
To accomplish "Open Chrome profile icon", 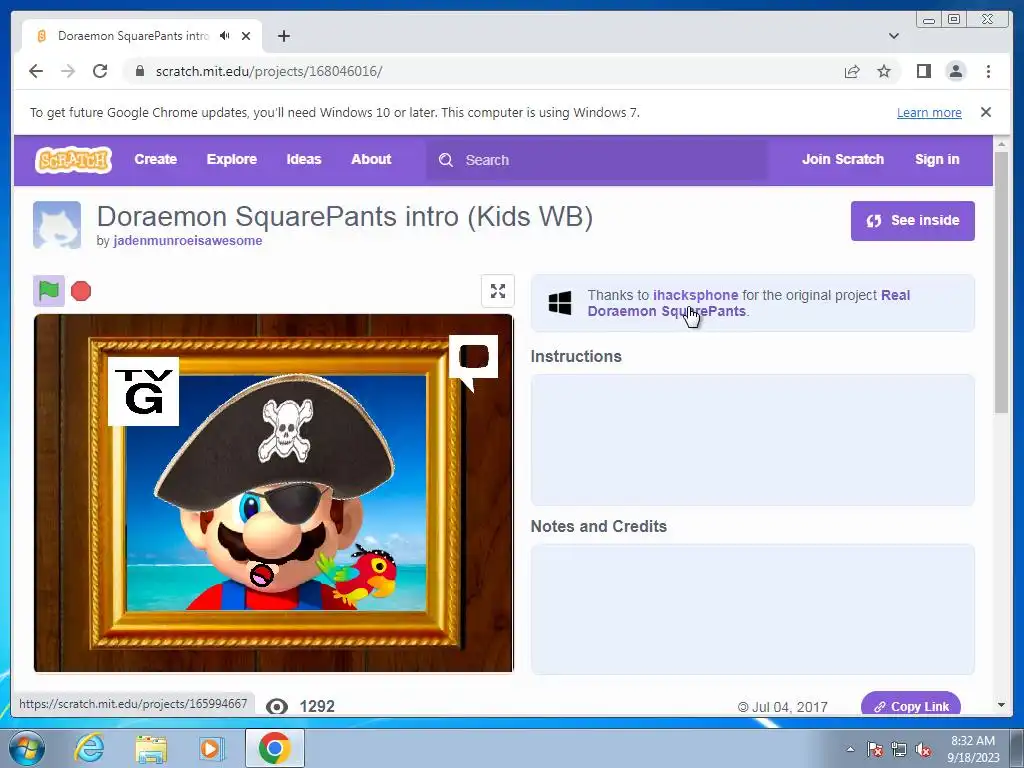I will (x=955, y=71).
